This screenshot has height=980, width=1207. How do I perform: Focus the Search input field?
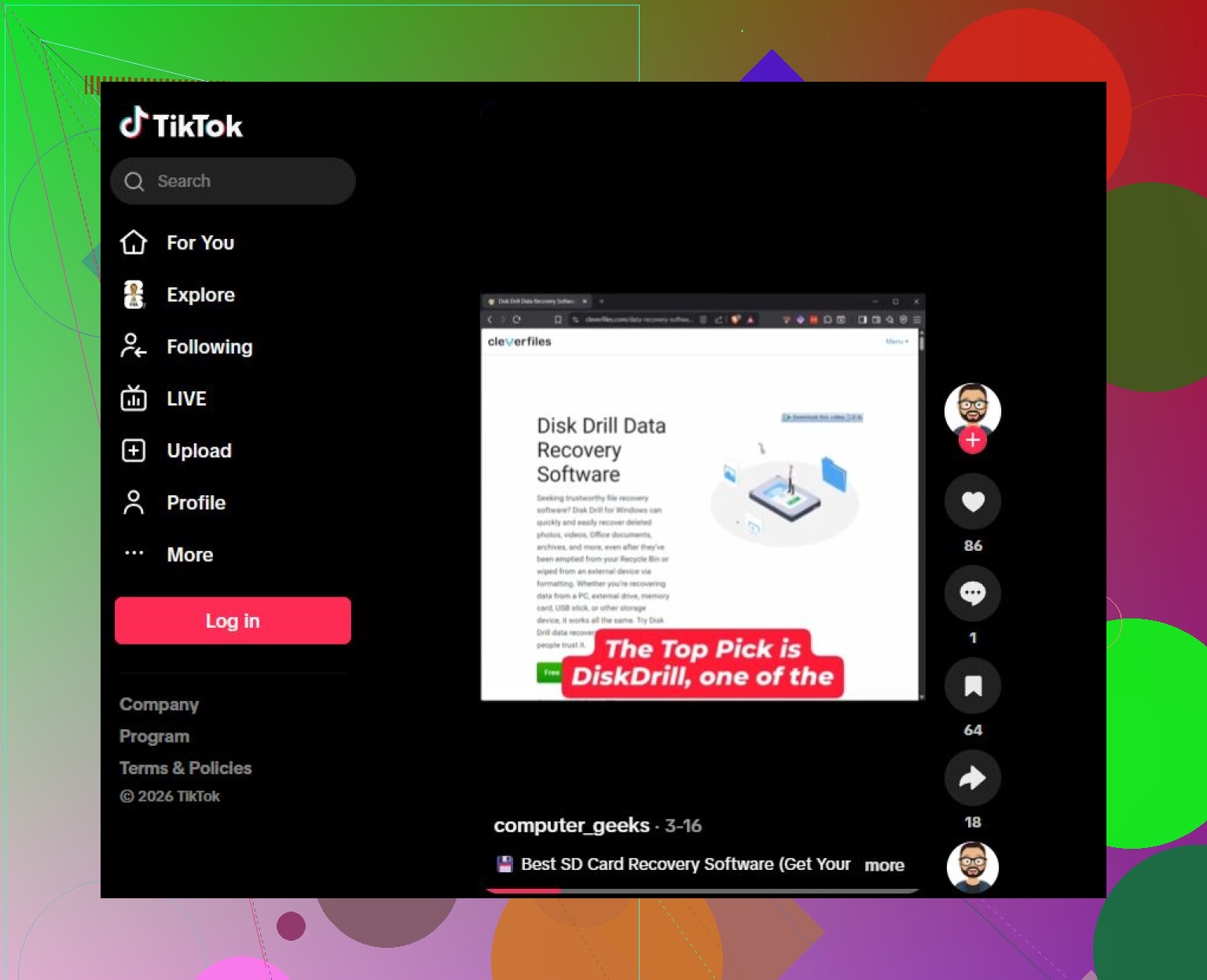[x=233, y=182]
